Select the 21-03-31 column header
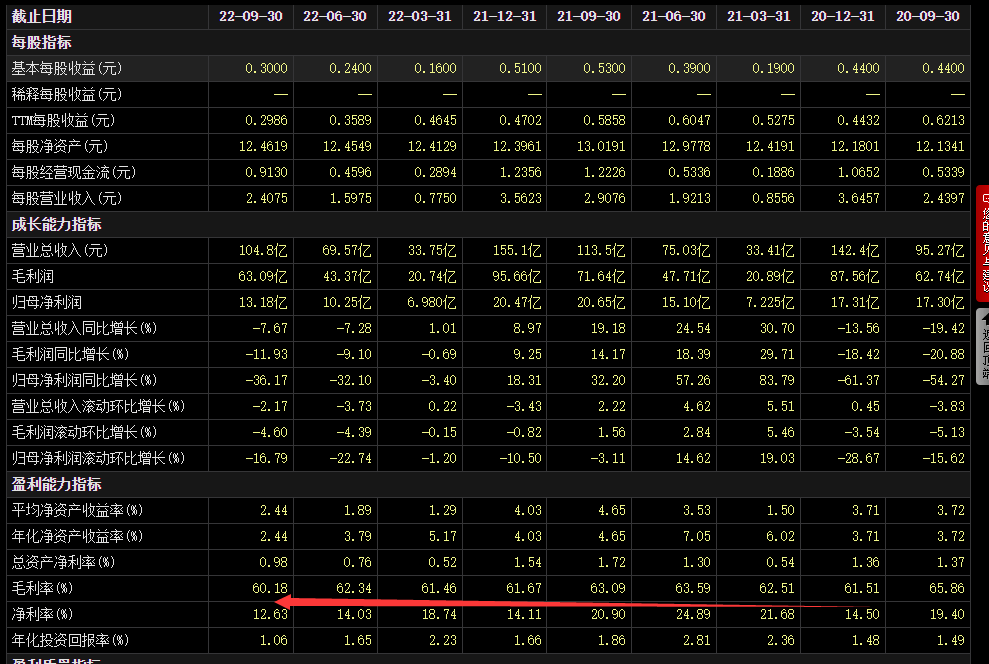 tap(758, 16)
